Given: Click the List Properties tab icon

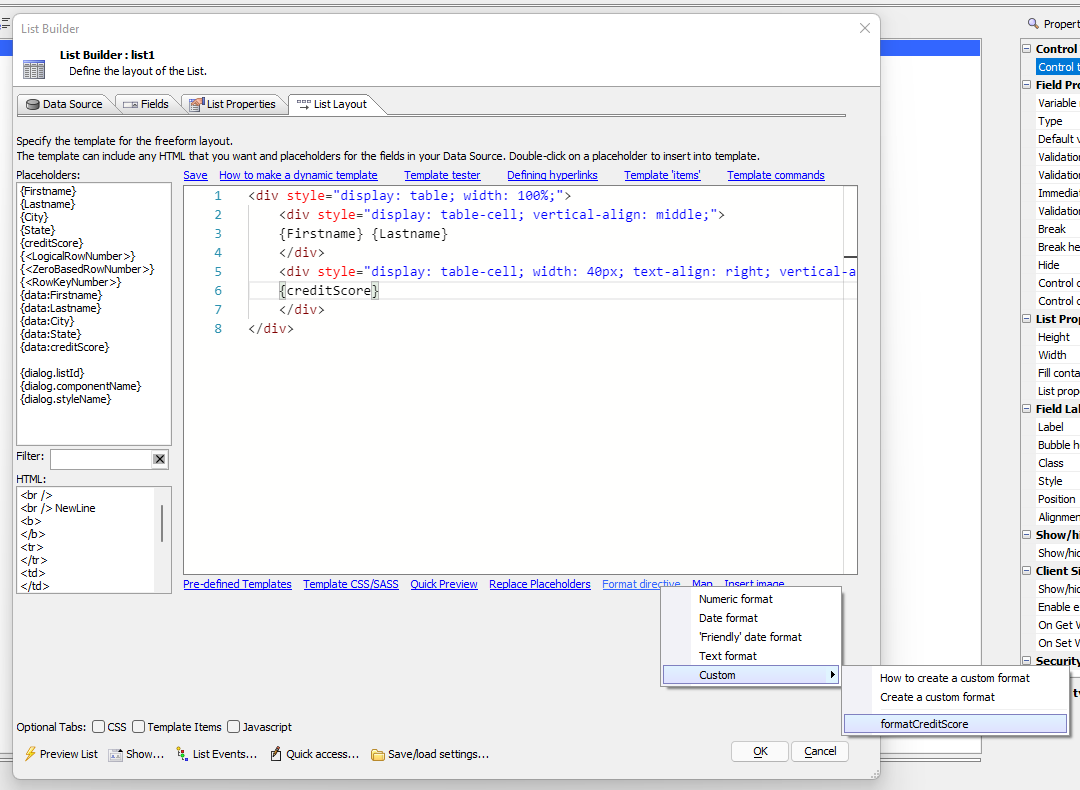Looking at the screenshot, I should tap(196, 104).
